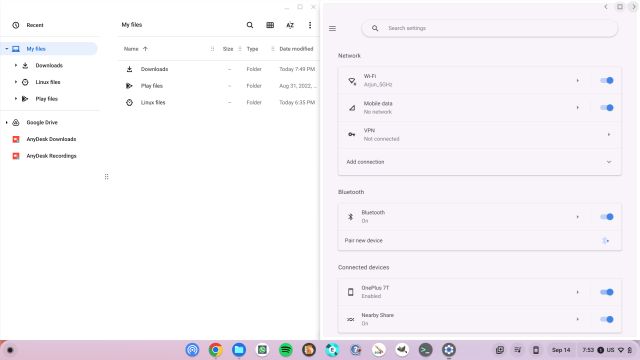Open Chrome from the shelf
This screenshot has width=640, height=360.
[216, 350]
